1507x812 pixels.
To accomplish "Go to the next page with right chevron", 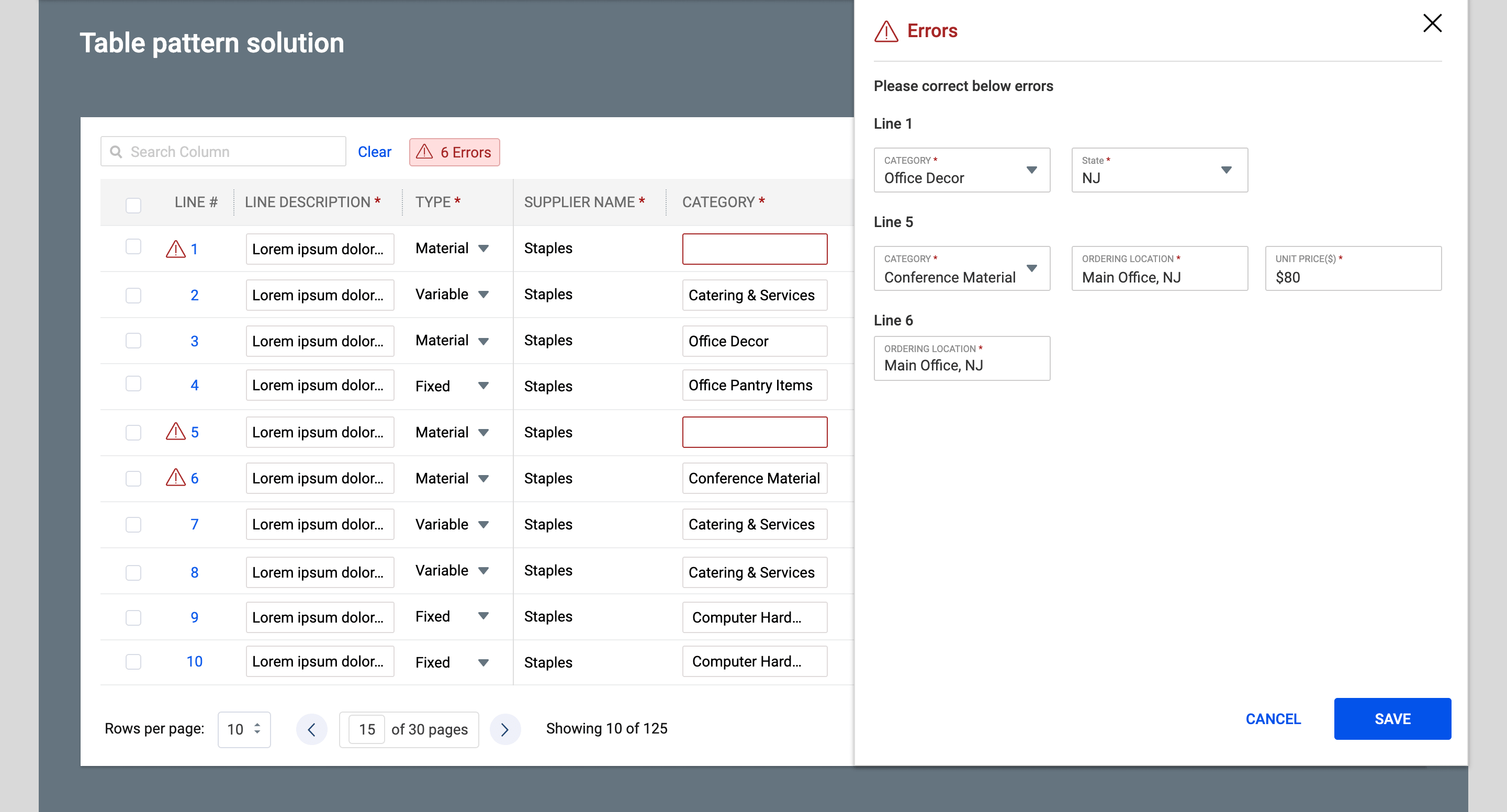I will click(x=505, y=729).
